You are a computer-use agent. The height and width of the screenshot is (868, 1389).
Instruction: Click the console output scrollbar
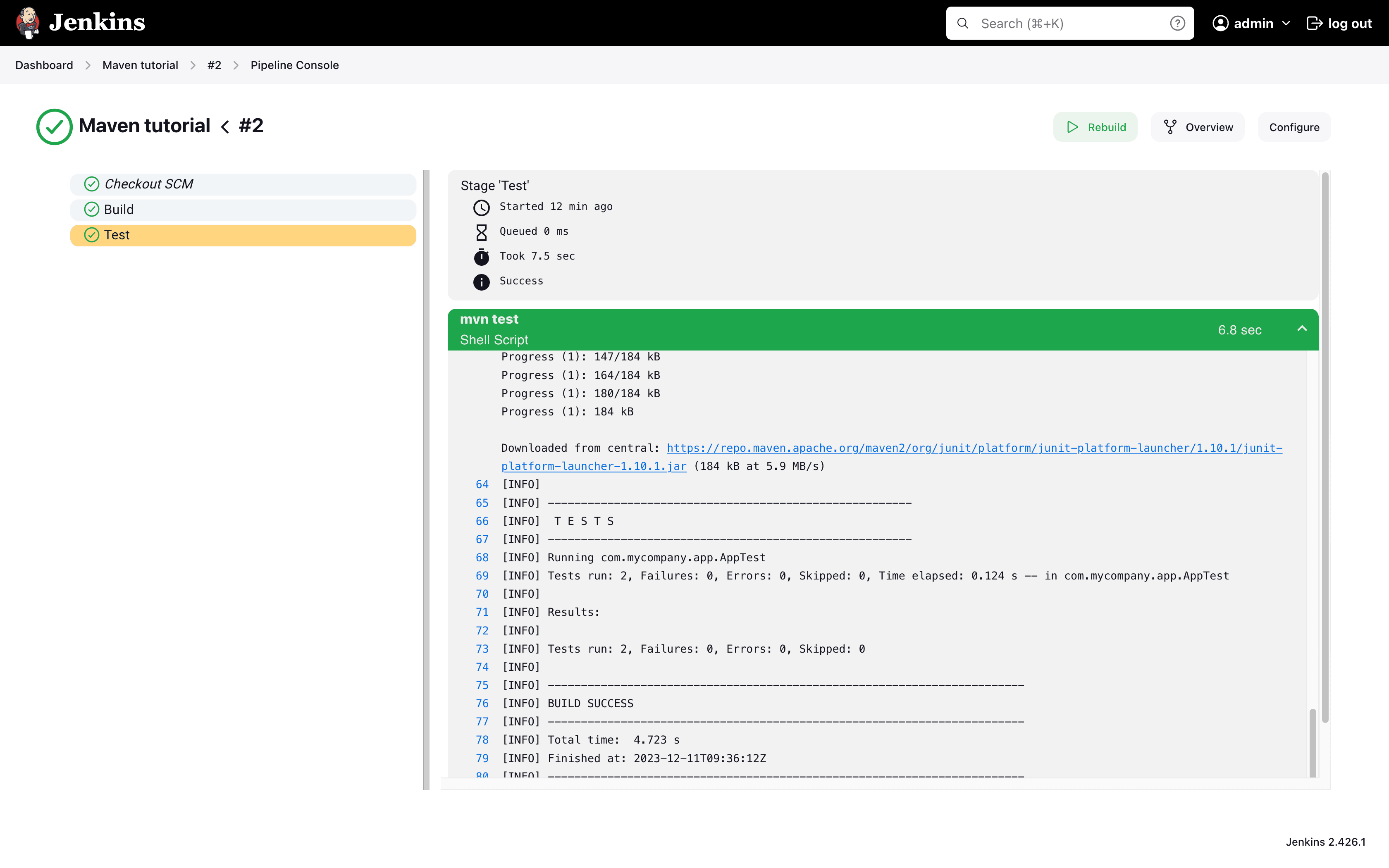[1312, 744]
